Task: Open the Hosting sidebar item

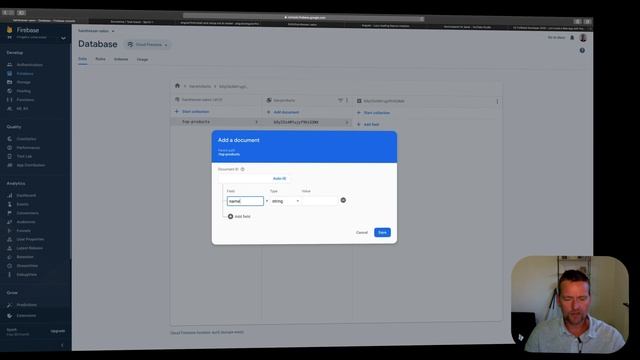Action: pyautogui.click(x=23, y=91)
